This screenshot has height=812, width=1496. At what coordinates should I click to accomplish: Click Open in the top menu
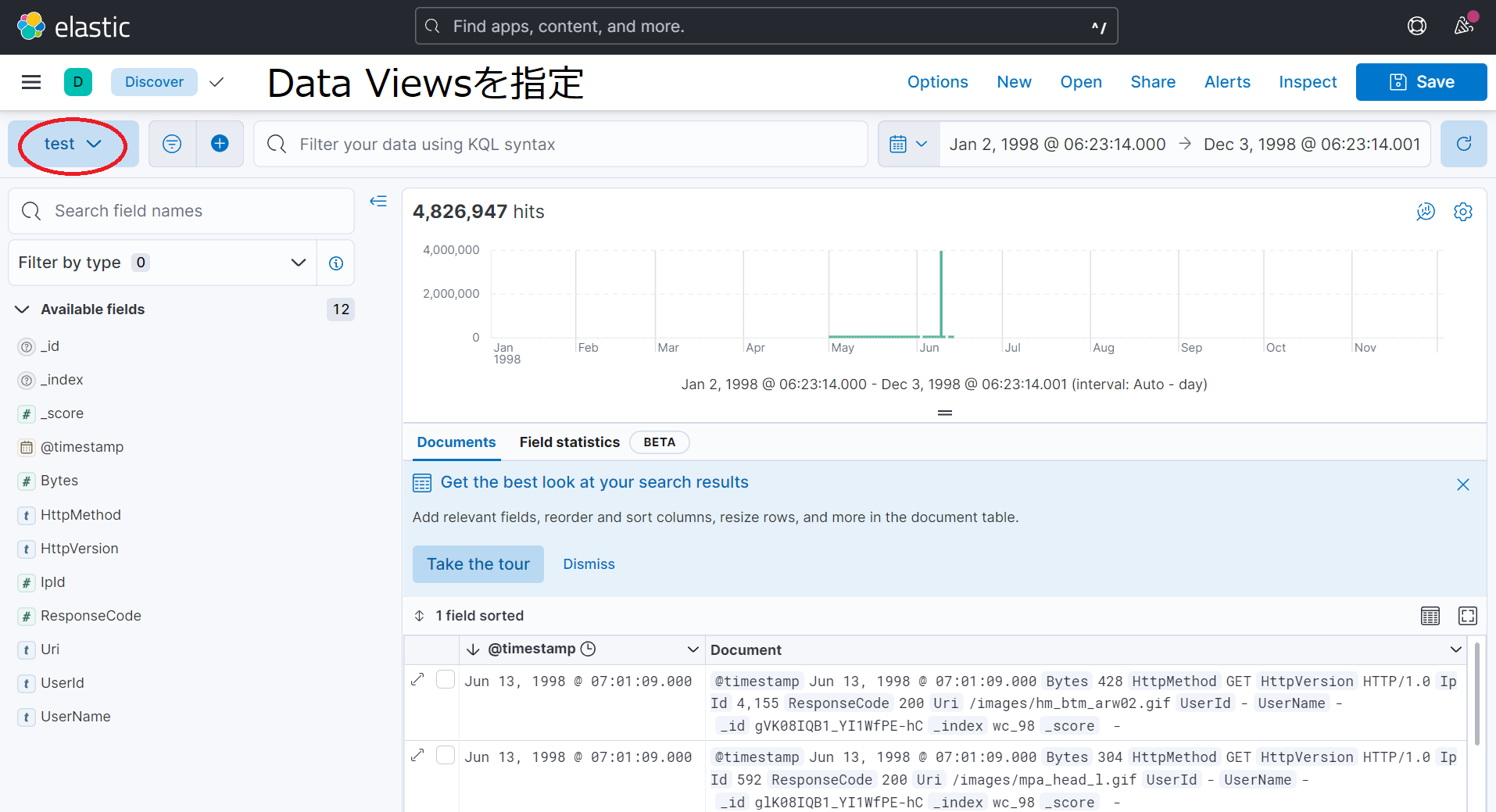click(x=1081, y=82)
